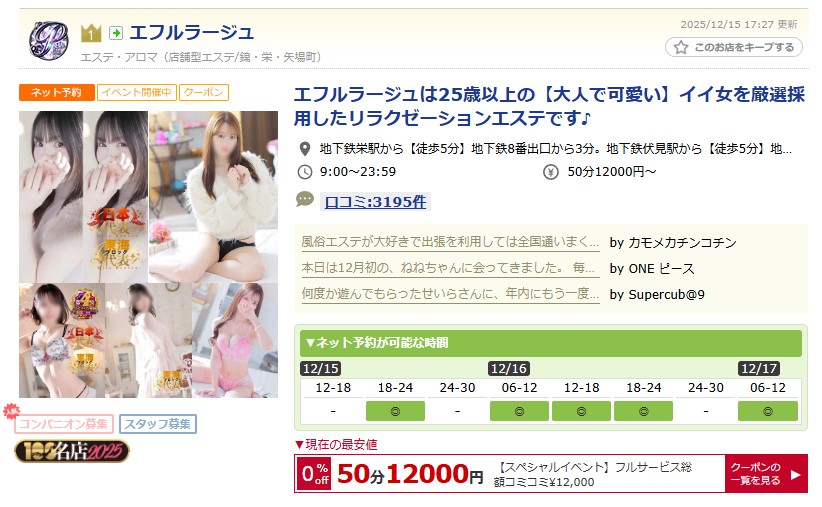822x507 pixels.
Task: Expand the ▼現在の最安値 section label
Action: click(336, 445)
